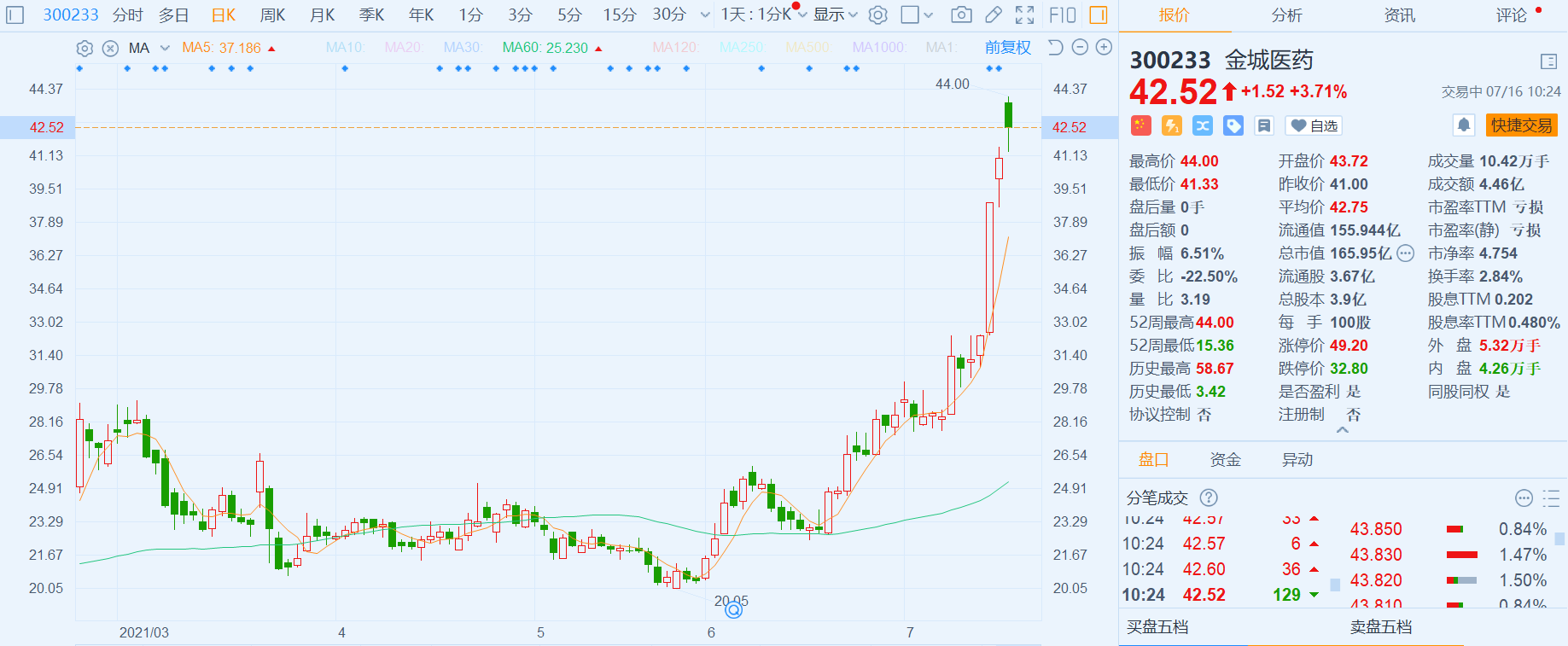
Task: Remove MA indicator with circled X icon
Action: coord(110,48)
